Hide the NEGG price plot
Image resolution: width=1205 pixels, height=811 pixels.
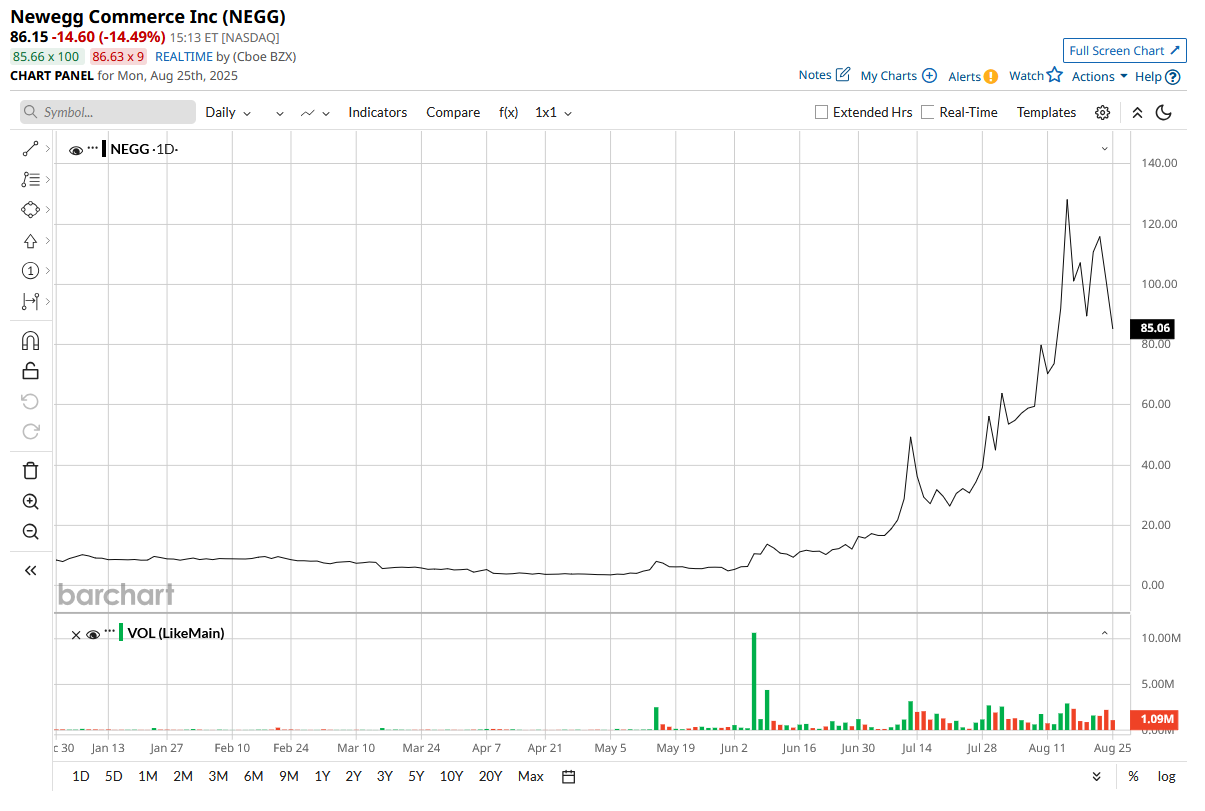click(76, 150)
